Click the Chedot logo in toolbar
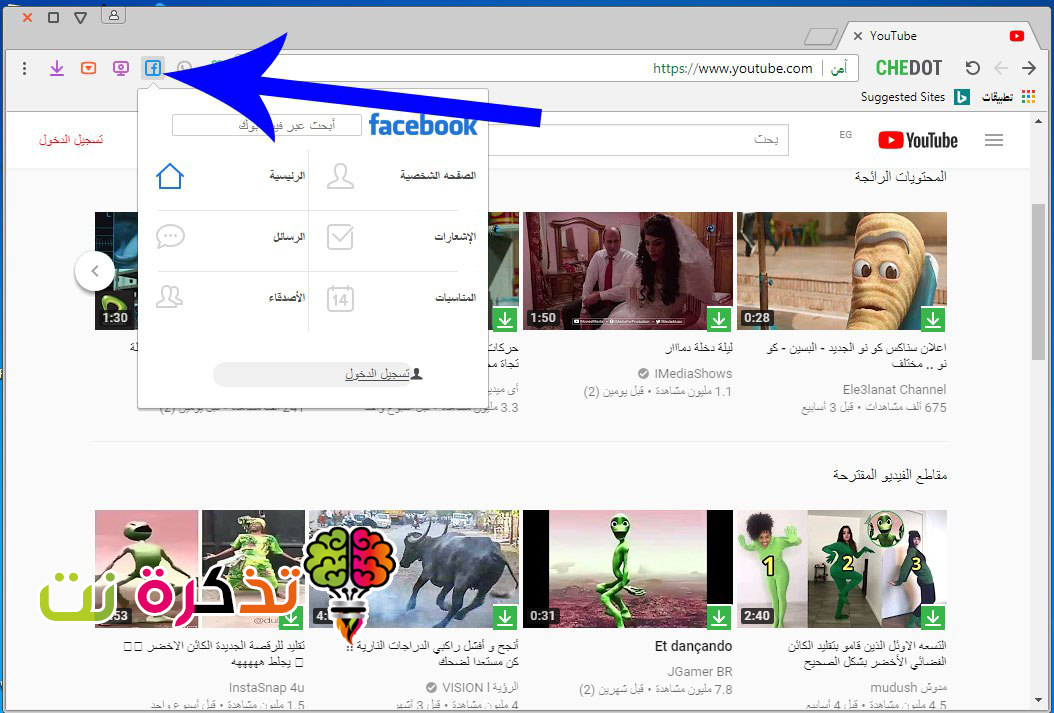 click(x=909, y=68)
